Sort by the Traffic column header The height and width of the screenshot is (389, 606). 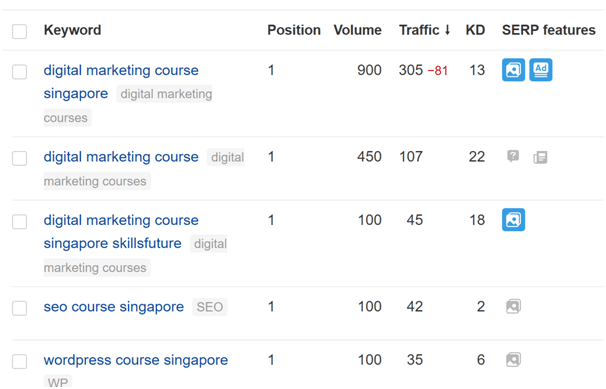click(x=425, y=30)
